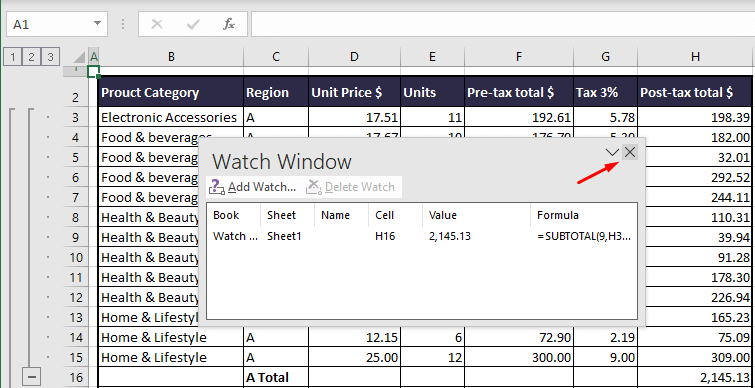Click the Tax 3% header cell
This screenshot has height=388, width=755.
coord(605,92)
